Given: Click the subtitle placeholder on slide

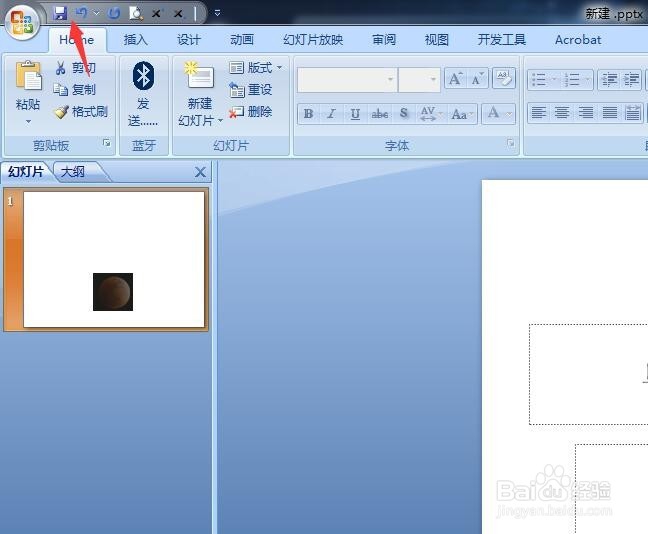Looking at the screenshot, I should tap(612, 489).
